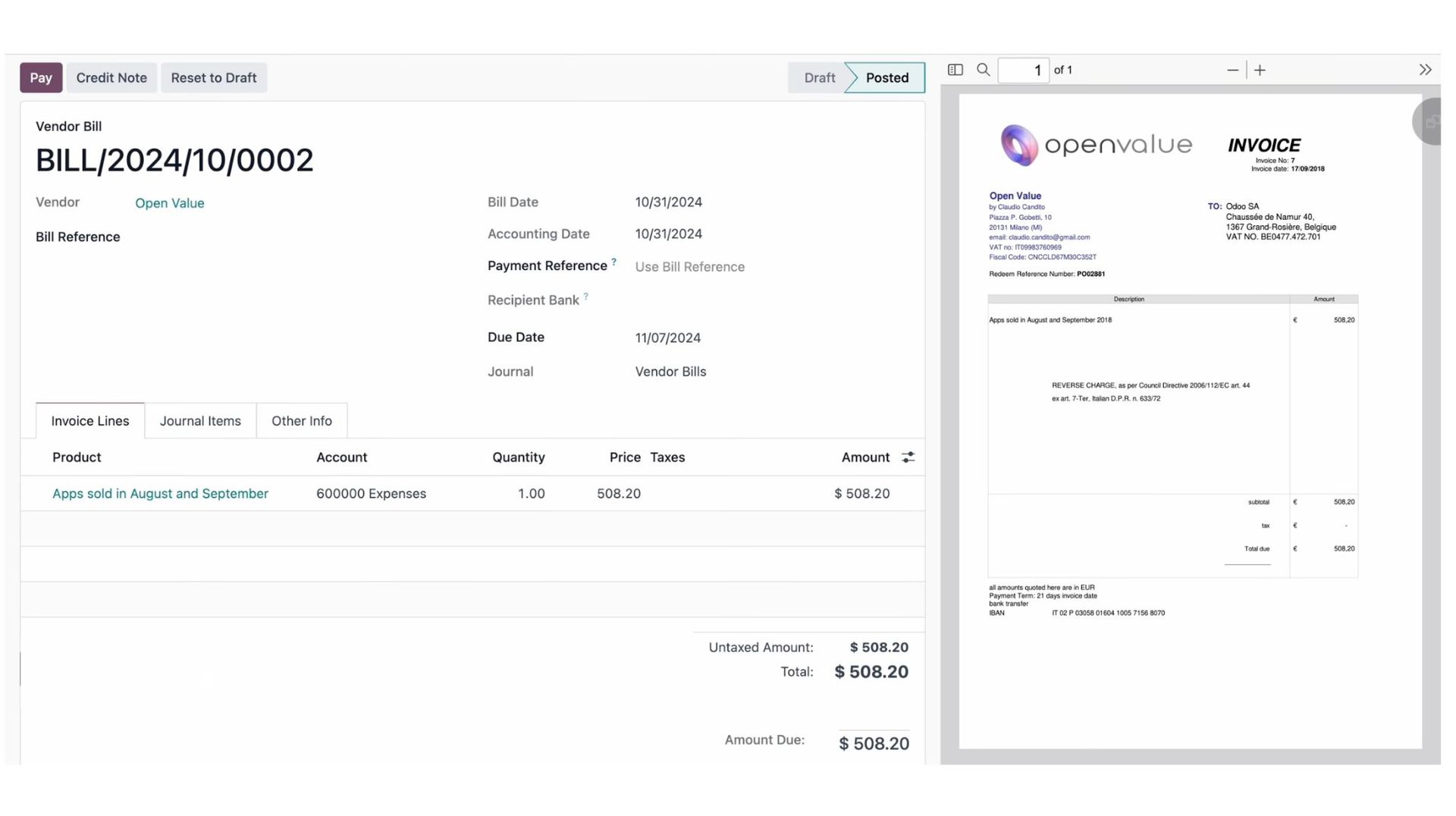Viewport: 1456px width, 816px height.
Task: Zoom out the invoice PDF
Action: click(1232, 70)
